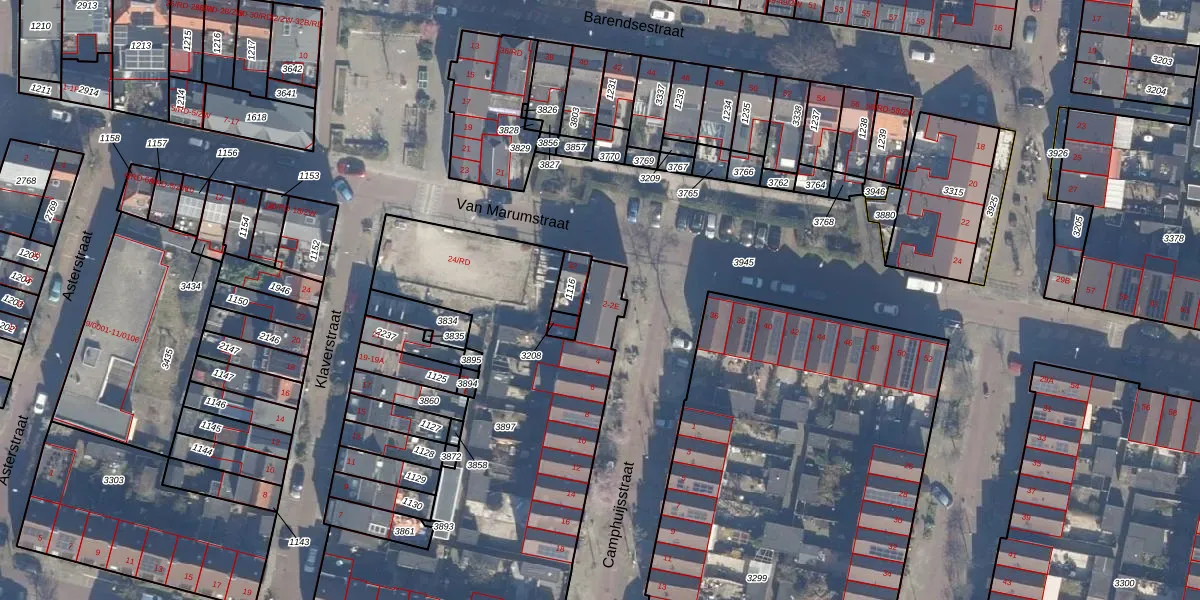Viewport: 1200px width, 600px height.
Task: Click parcel number 3299
Action: tap(757, 578)
